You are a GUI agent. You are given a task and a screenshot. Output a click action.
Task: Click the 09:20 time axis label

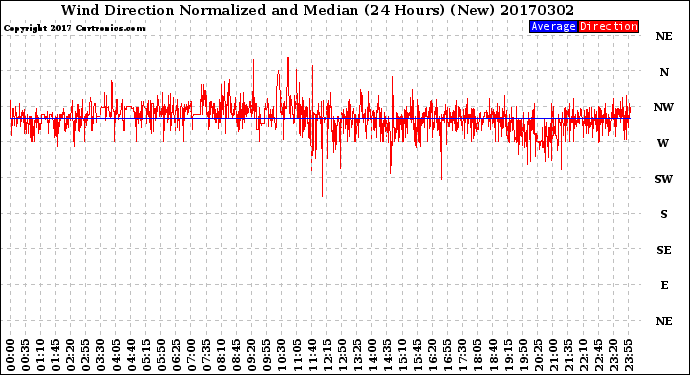(252, 355)
